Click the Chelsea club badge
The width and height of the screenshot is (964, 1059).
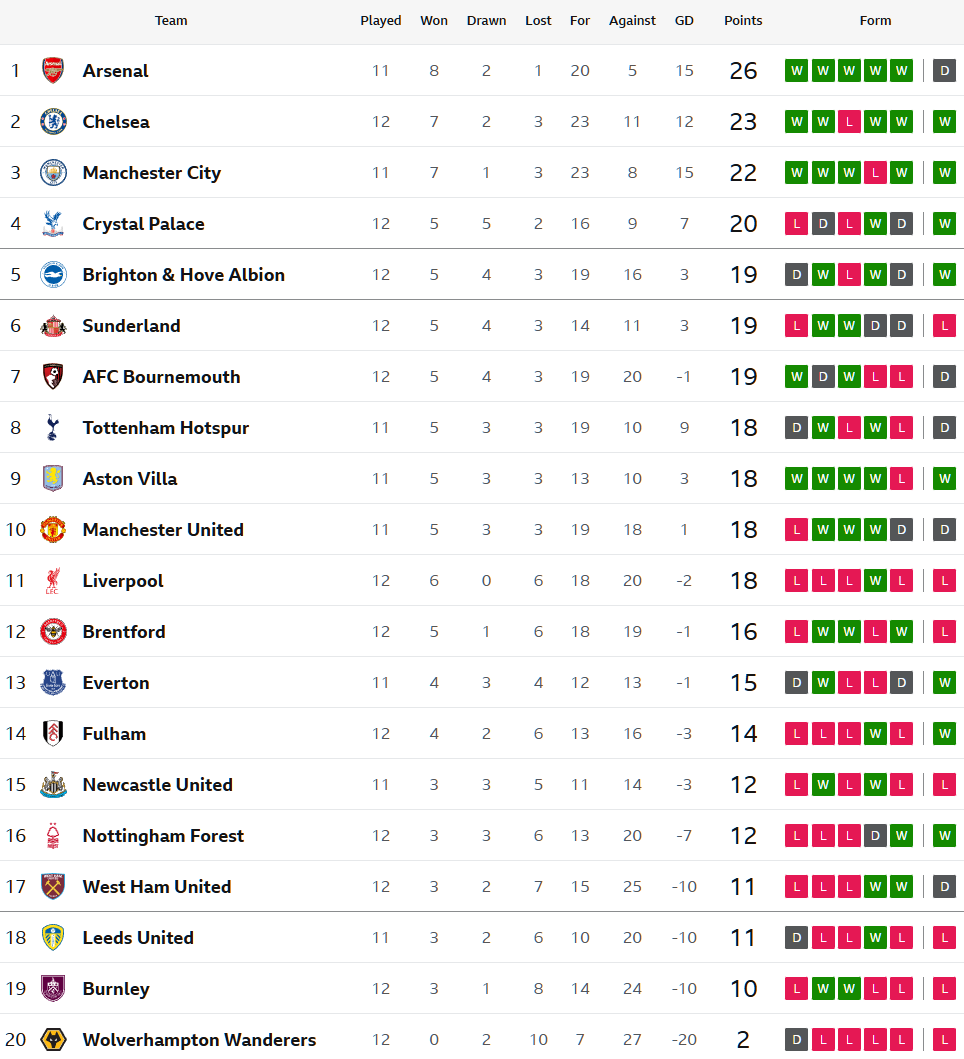tap(53, 121)
